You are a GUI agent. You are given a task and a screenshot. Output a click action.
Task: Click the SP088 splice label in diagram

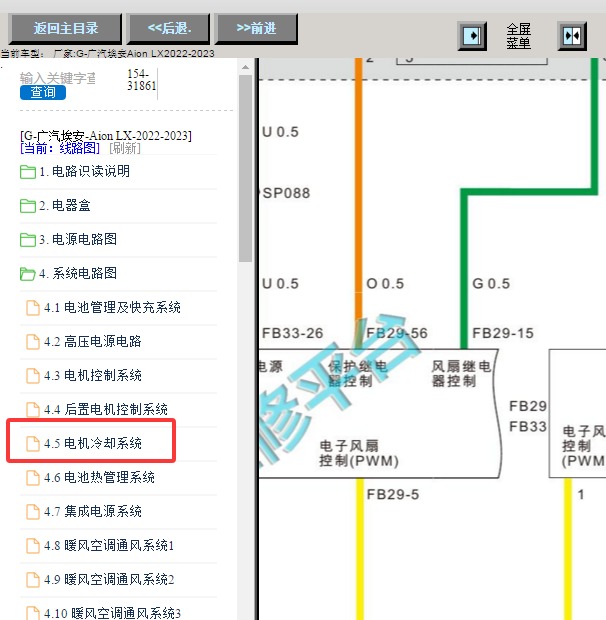pos(286,193)
